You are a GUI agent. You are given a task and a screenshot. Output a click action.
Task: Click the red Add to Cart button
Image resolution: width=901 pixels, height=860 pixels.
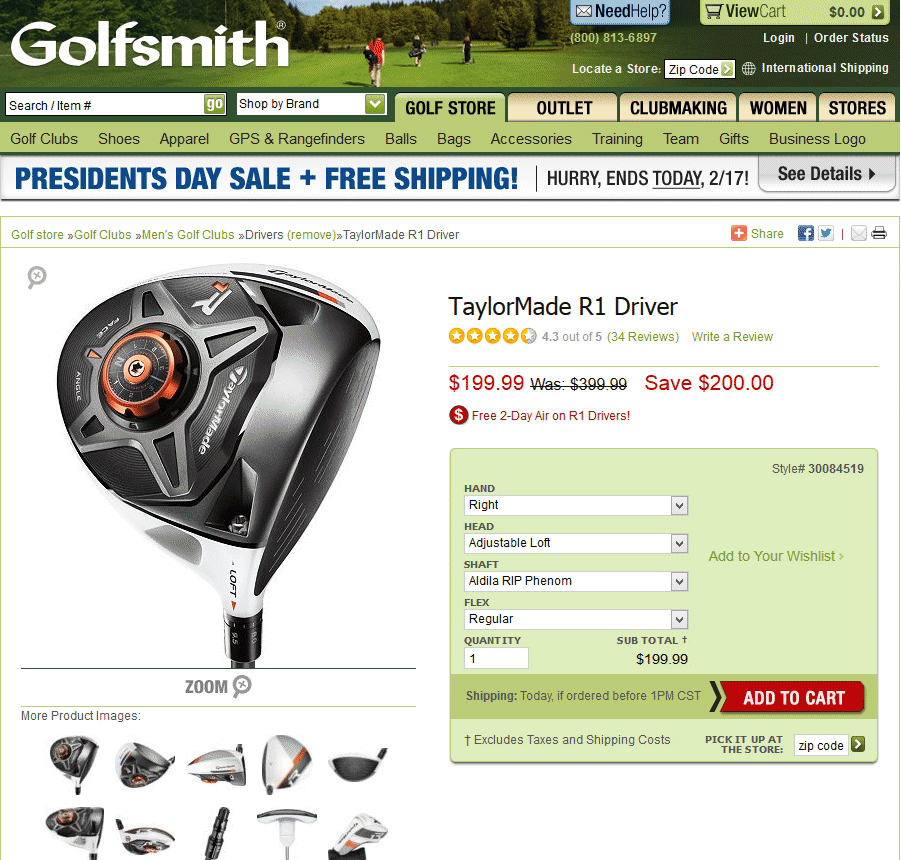pyautogui.click(x=793, y=697)
